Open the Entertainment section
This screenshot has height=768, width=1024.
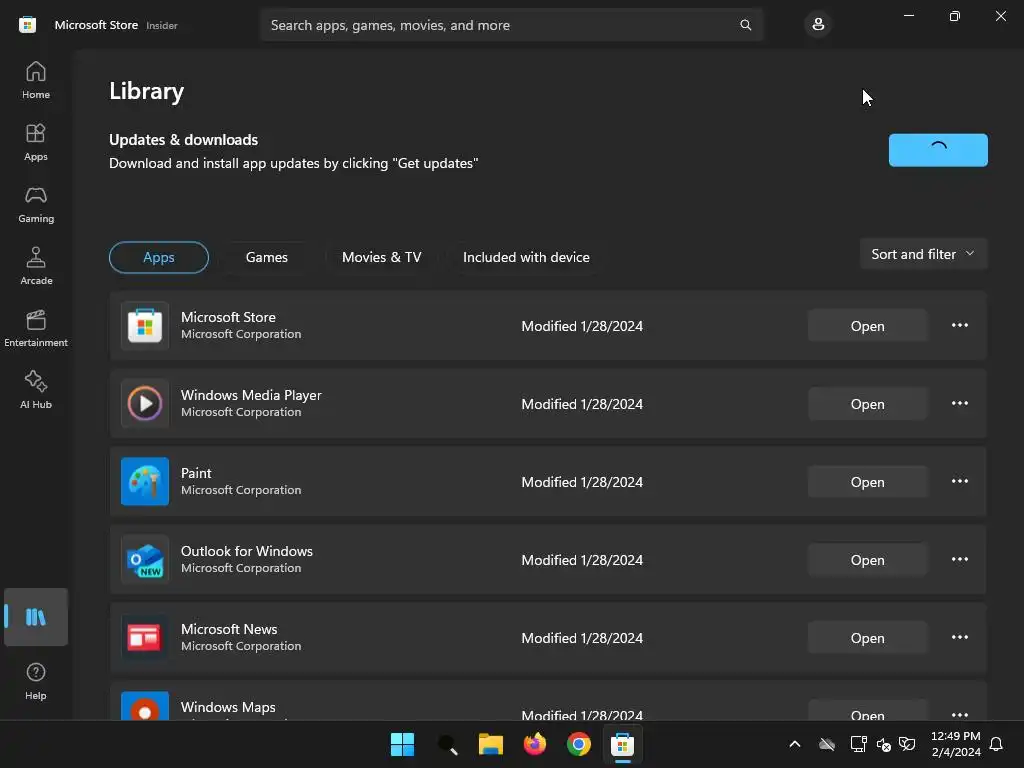click(36, 328)
